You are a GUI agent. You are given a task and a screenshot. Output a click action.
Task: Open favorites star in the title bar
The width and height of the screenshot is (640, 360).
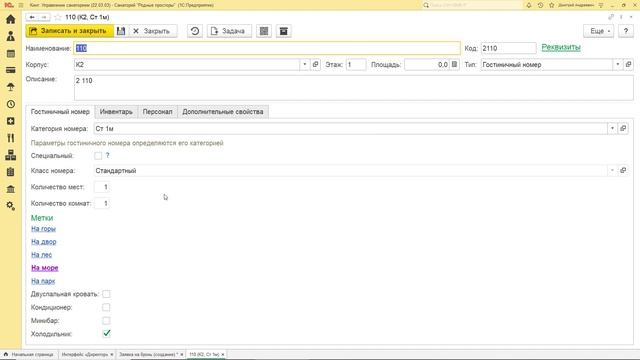[551, 5]
